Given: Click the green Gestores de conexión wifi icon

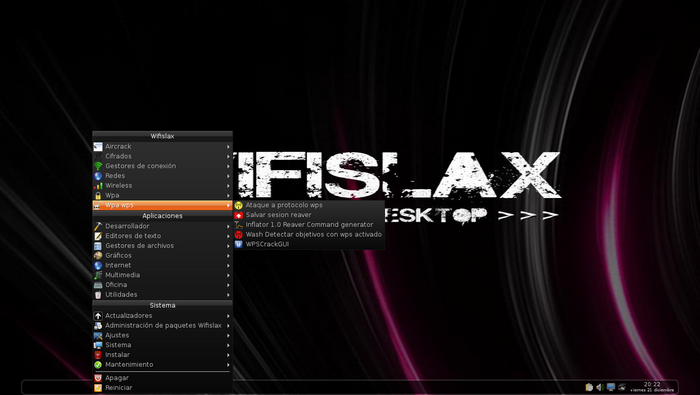Looking at the screenshot, I should pos(98,166).
